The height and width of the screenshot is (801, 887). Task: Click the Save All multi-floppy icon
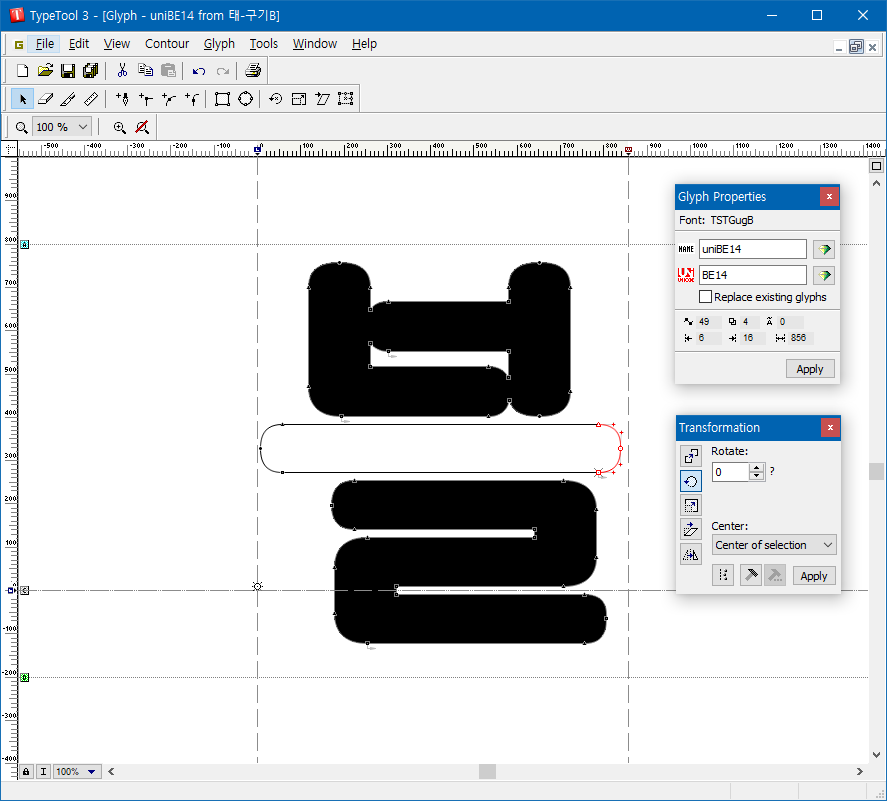(91, 71)
